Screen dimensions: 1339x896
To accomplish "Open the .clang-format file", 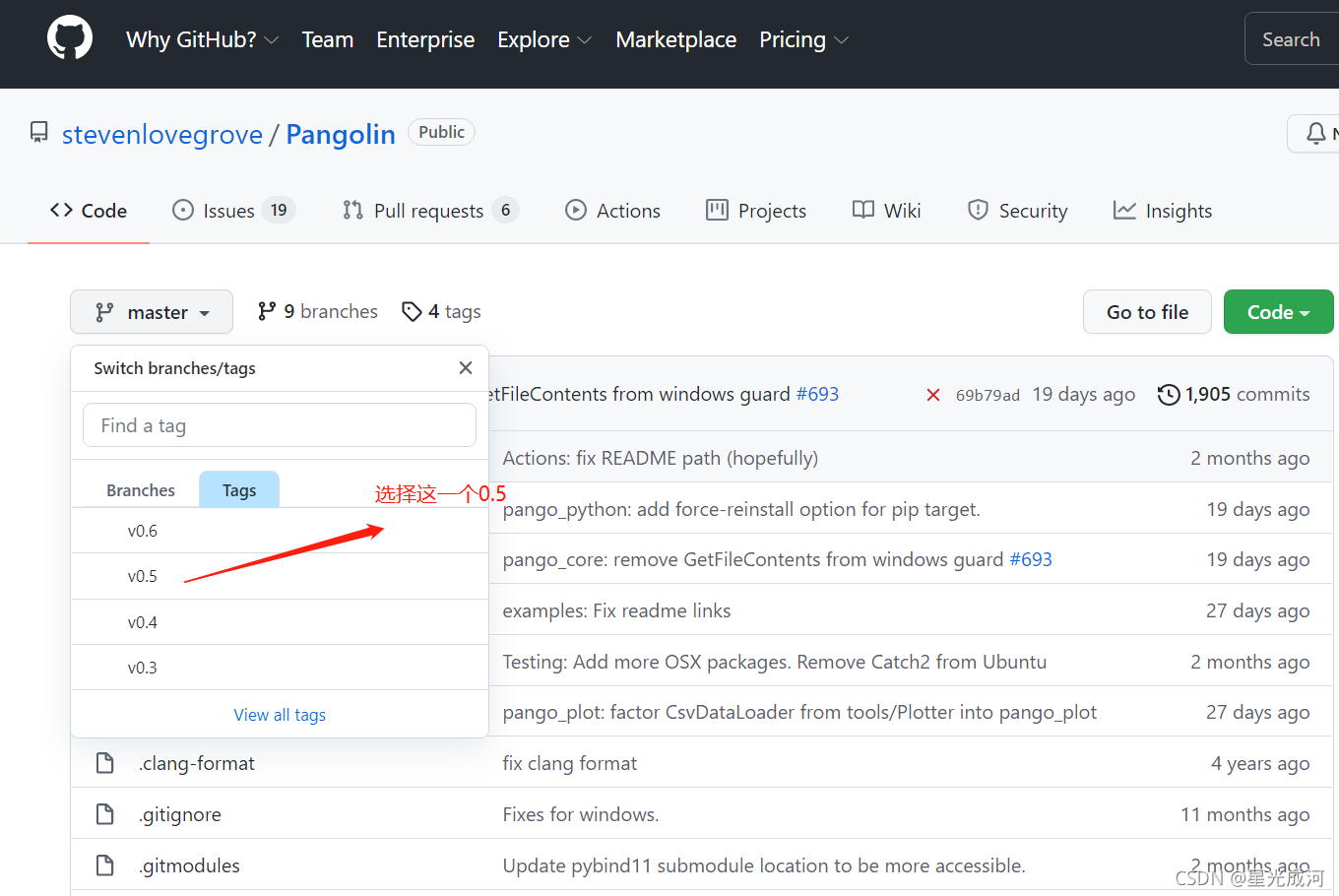I will coord(197,763).
